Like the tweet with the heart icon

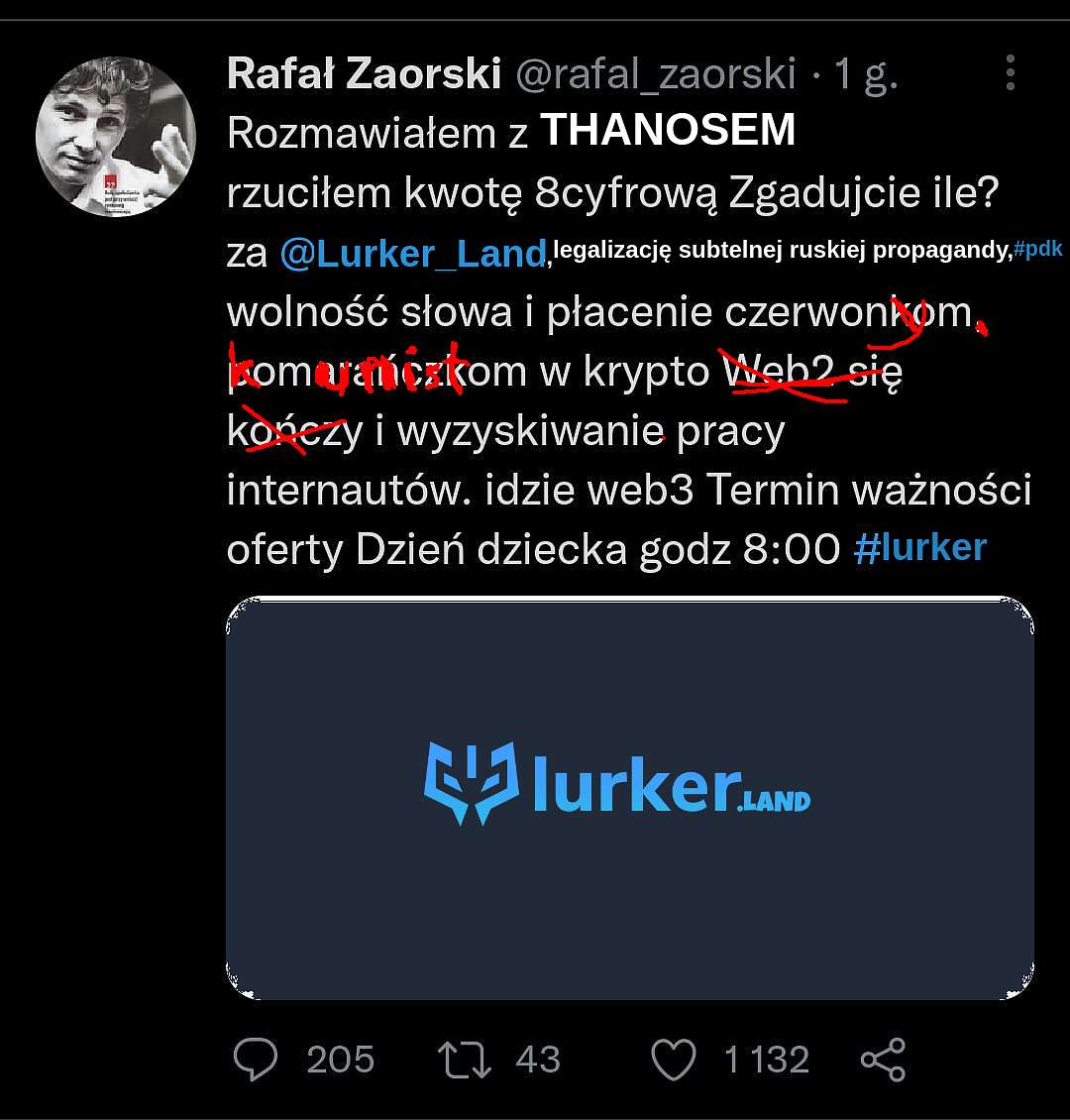673,1060
